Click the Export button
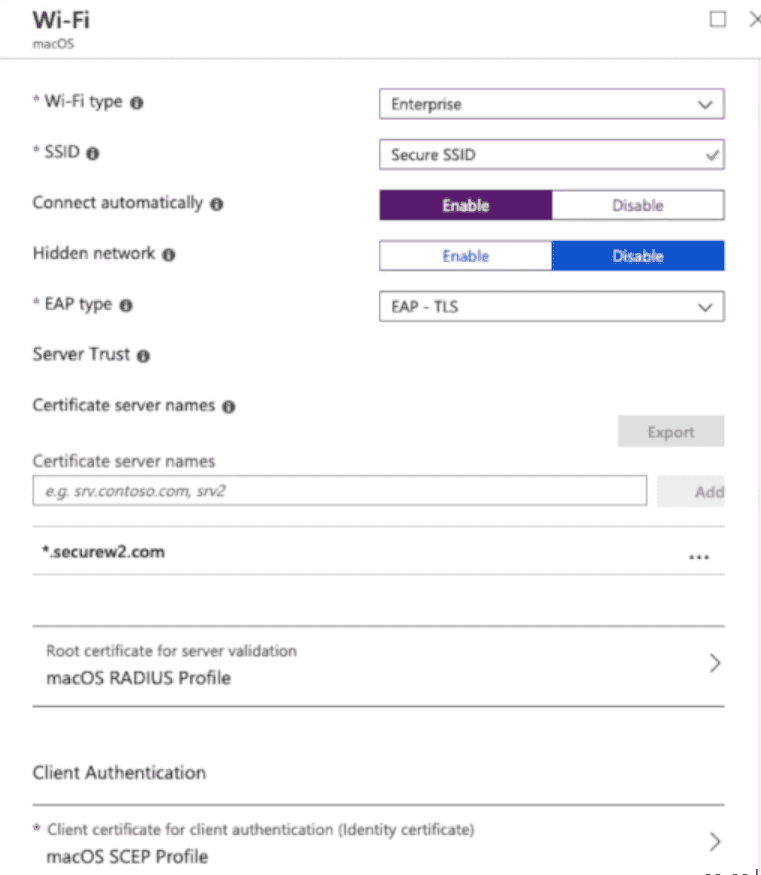The width and height of the screenshot is (761, 875). click(671, 431)
